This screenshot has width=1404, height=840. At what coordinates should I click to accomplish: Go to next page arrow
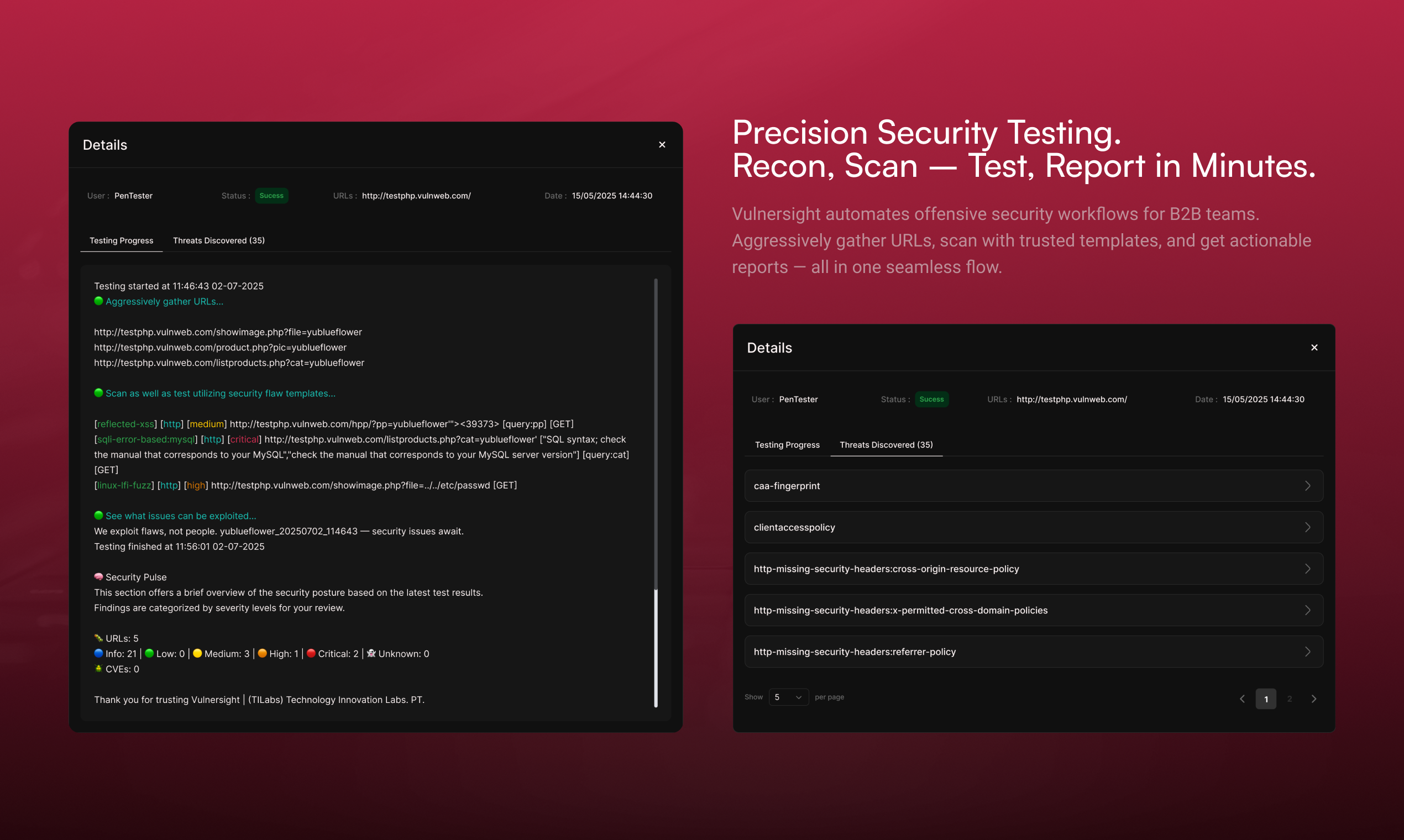[1313, 699]
